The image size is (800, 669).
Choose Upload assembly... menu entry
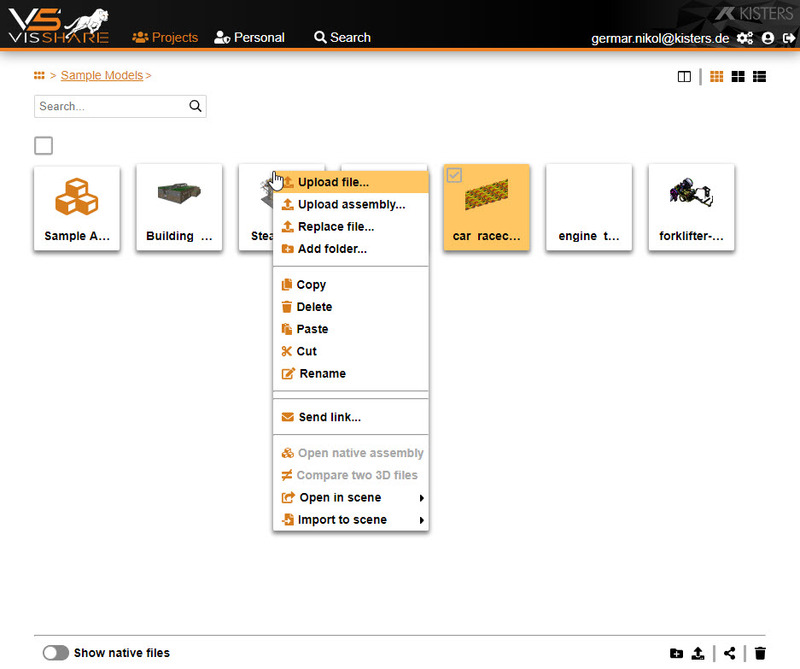[351, 205]
